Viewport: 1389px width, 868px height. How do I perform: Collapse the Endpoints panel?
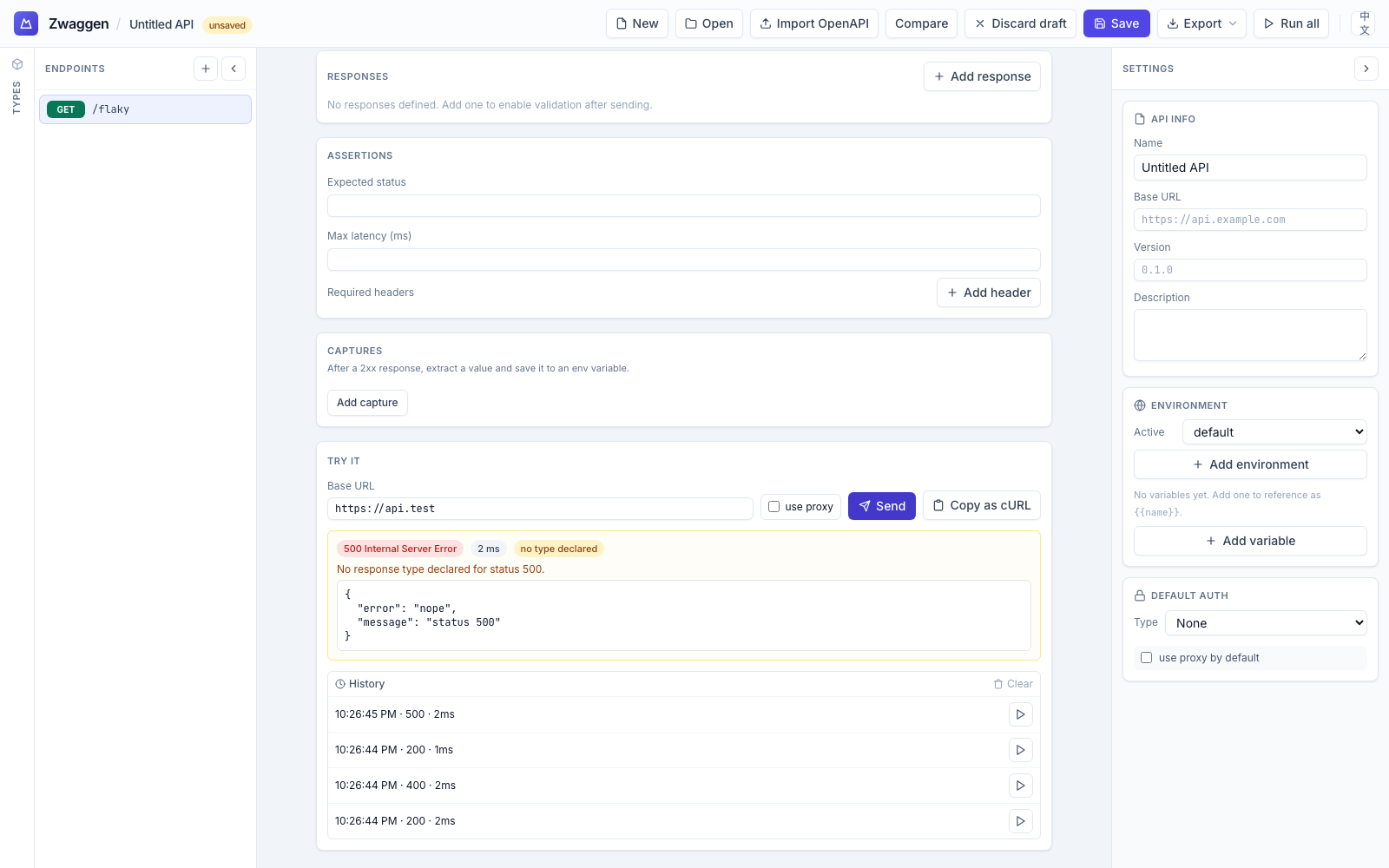coord(234,69)
